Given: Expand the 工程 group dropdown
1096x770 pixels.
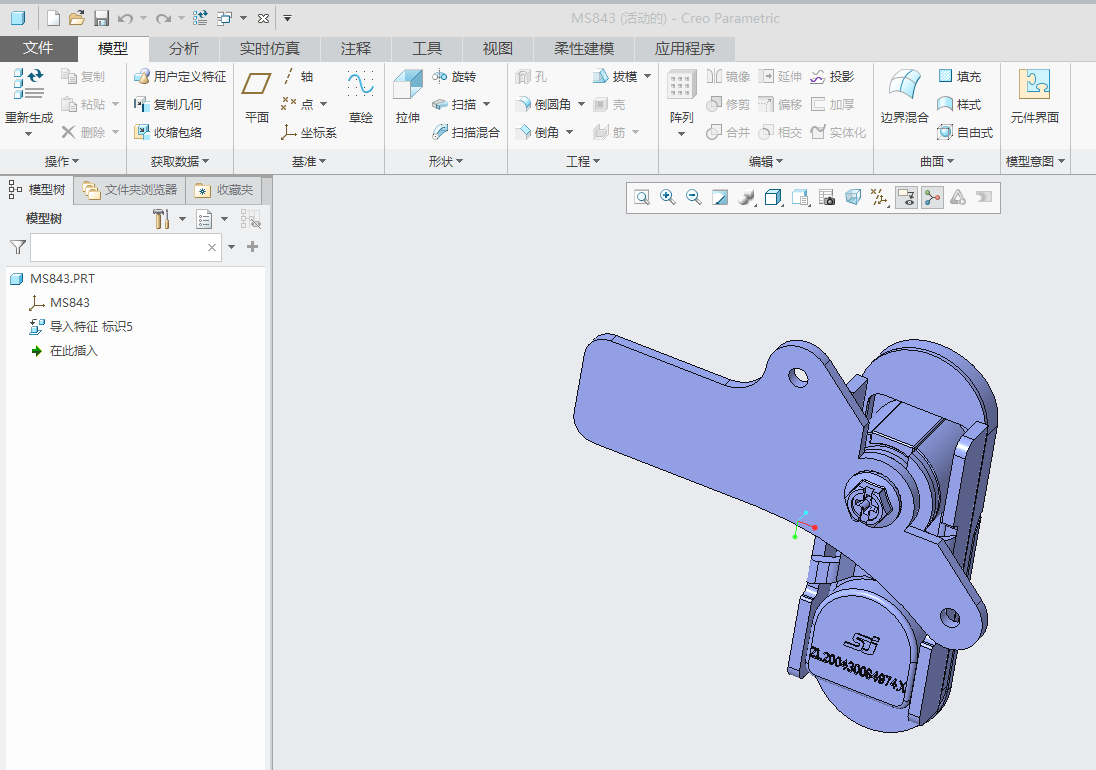Looking at the screenshot, I should click(583, 161).
